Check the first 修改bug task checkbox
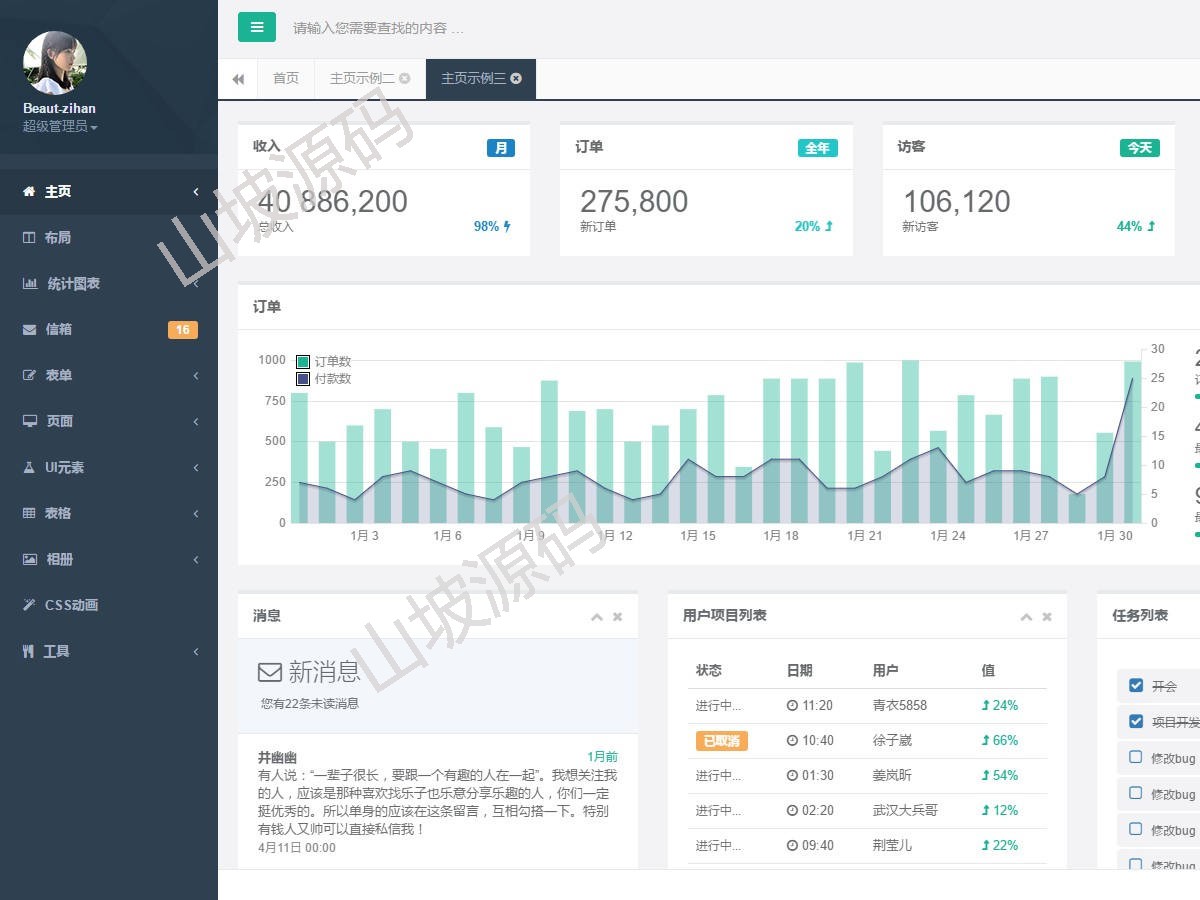Viewport: 1200px width, 900px height. (1135, 757)
